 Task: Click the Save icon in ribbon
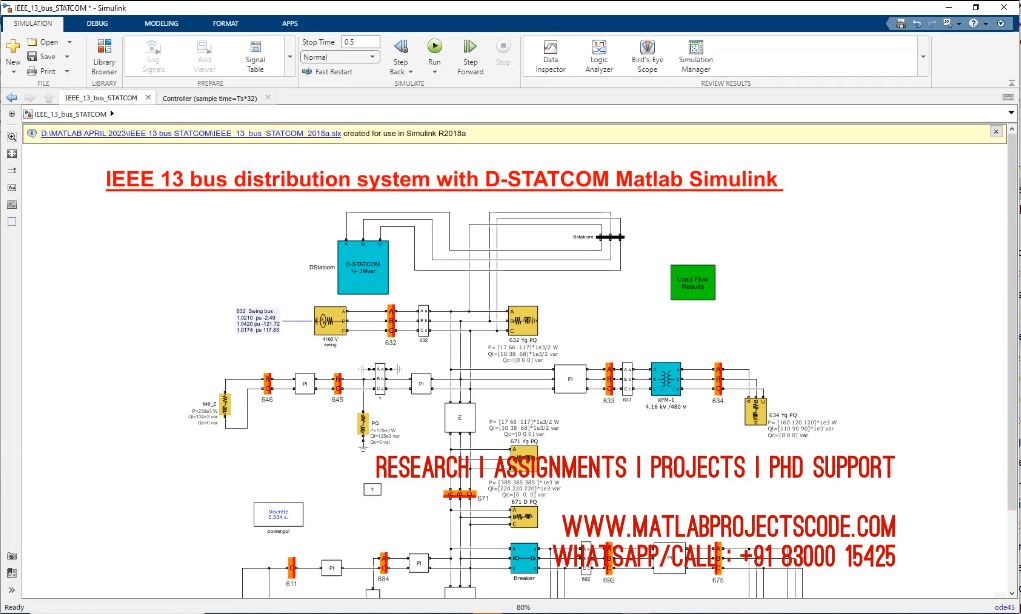(x=32, y=57)
